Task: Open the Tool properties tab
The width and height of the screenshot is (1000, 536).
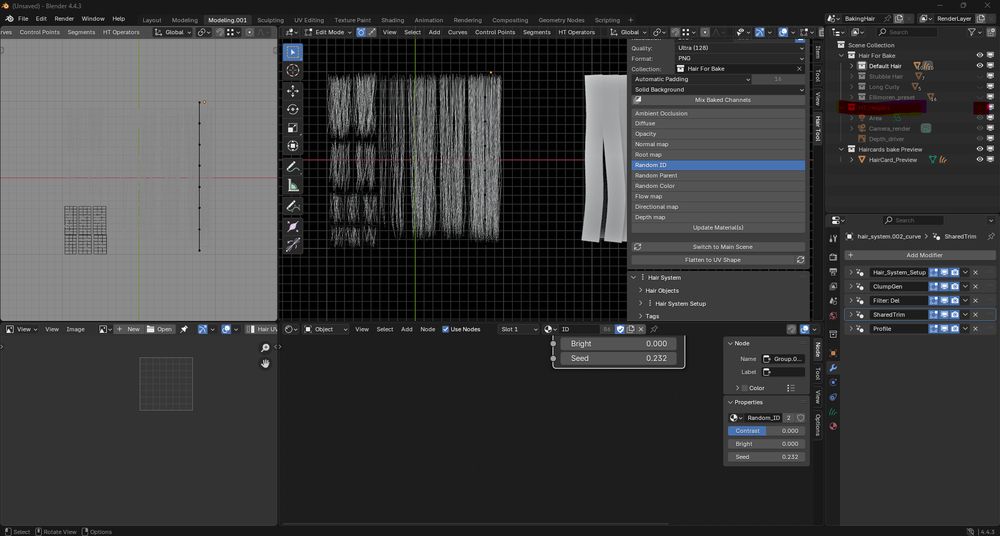Action: point(833,238)
